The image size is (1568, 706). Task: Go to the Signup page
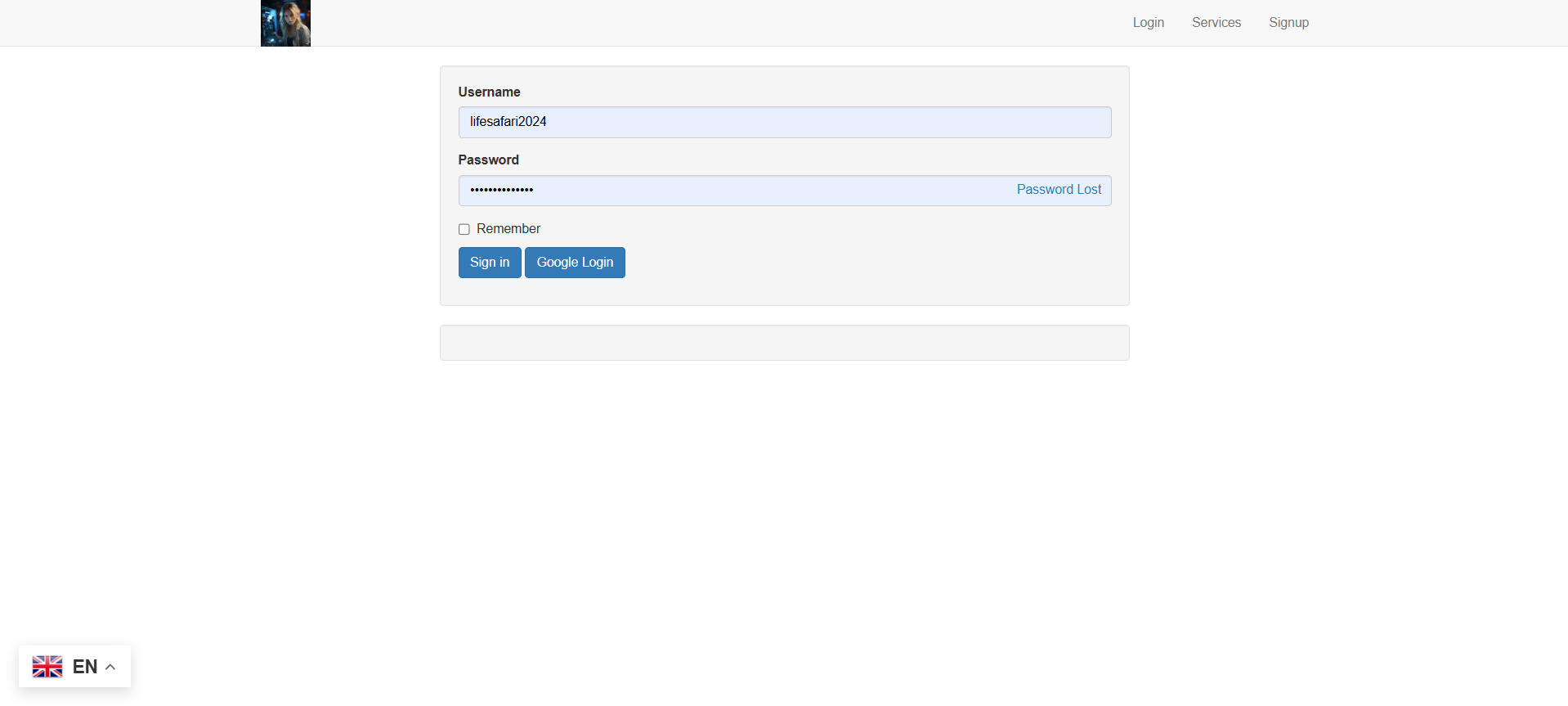[x=1288, y=22]
